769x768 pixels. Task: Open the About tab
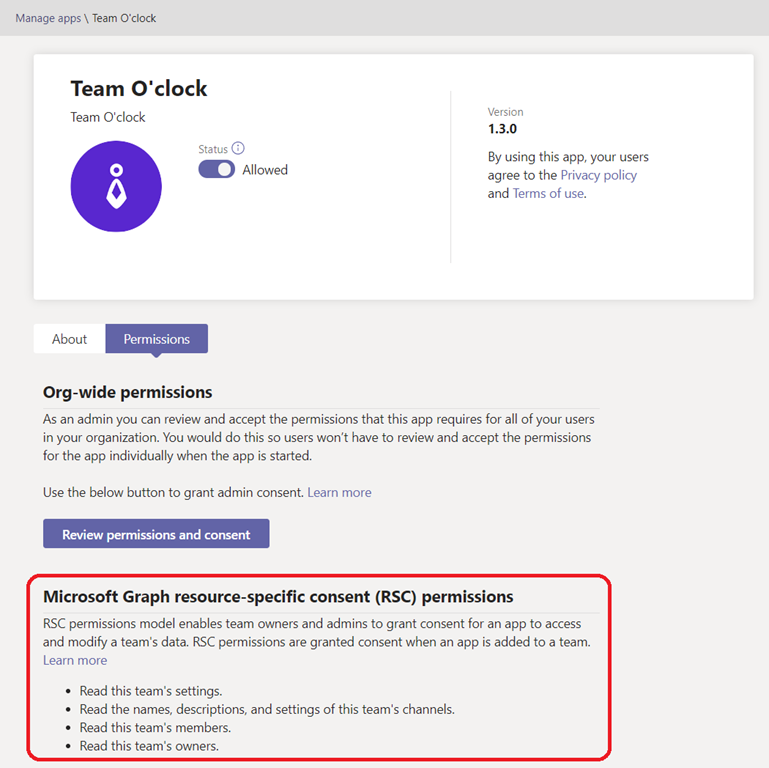69,339
